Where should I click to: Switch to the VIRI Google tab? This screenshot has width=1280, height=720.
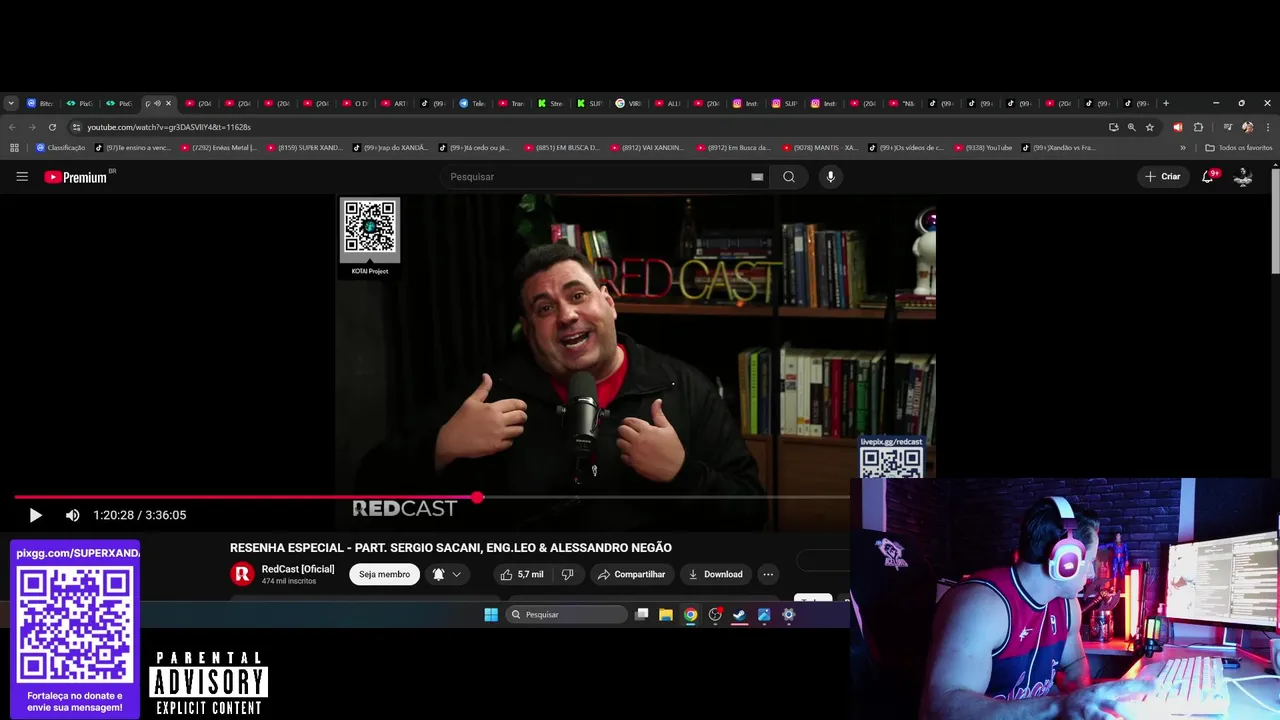[629, 103]
